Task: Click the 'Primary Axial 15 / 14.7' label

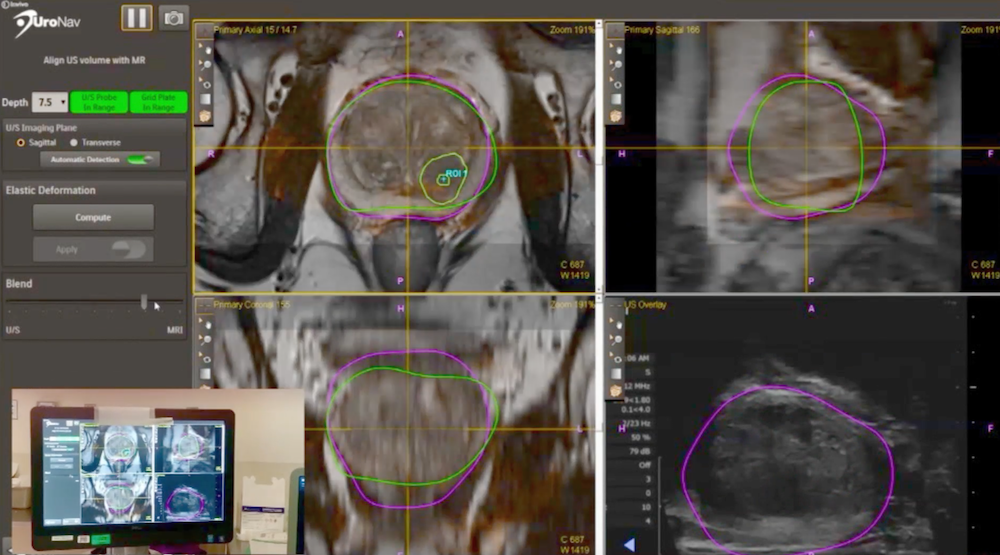Action: [x=255, y=30]
